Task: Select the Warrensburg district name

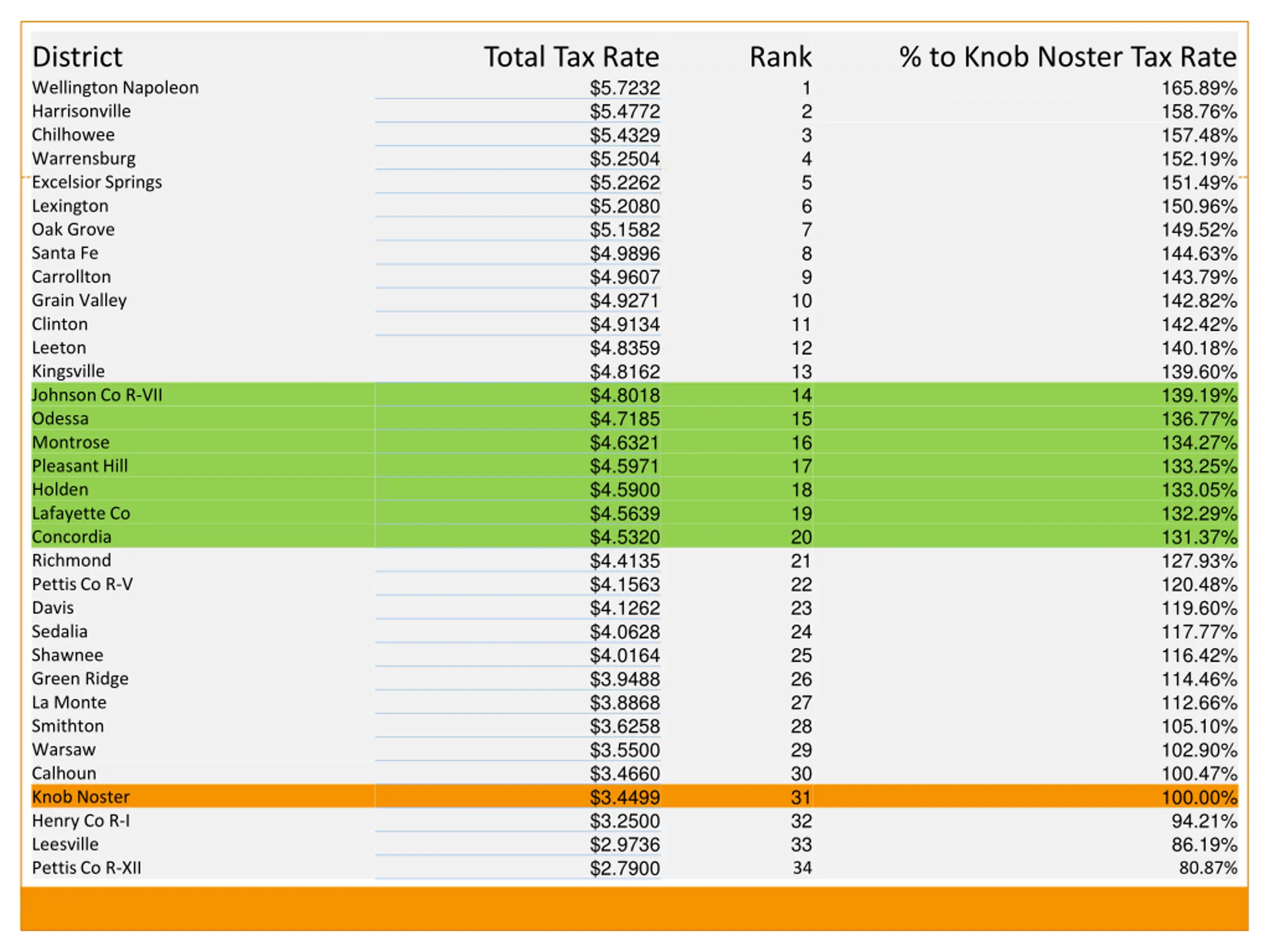Action: [x=84, y=159]
